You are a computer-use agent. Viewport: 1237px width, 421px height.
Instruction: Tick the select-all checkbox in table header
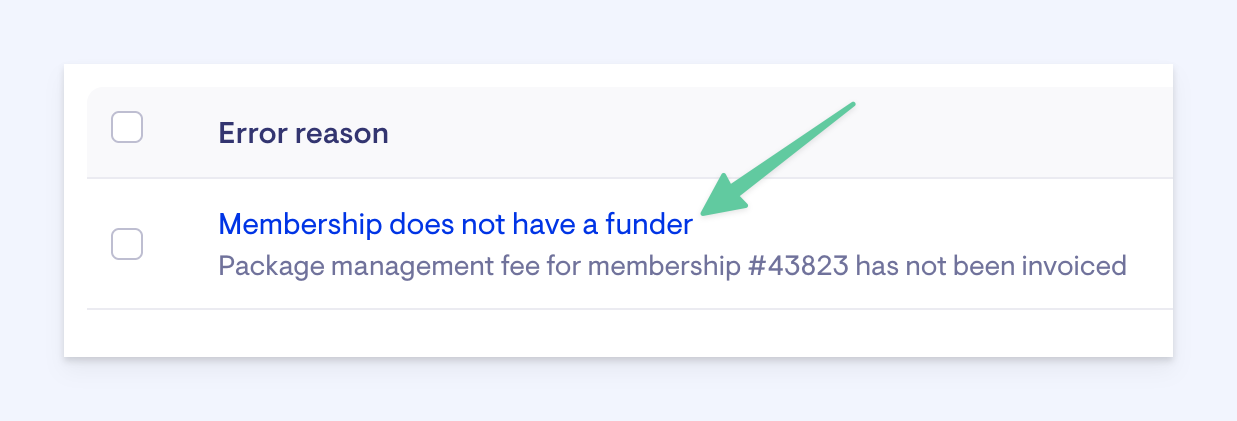point(127,128)
